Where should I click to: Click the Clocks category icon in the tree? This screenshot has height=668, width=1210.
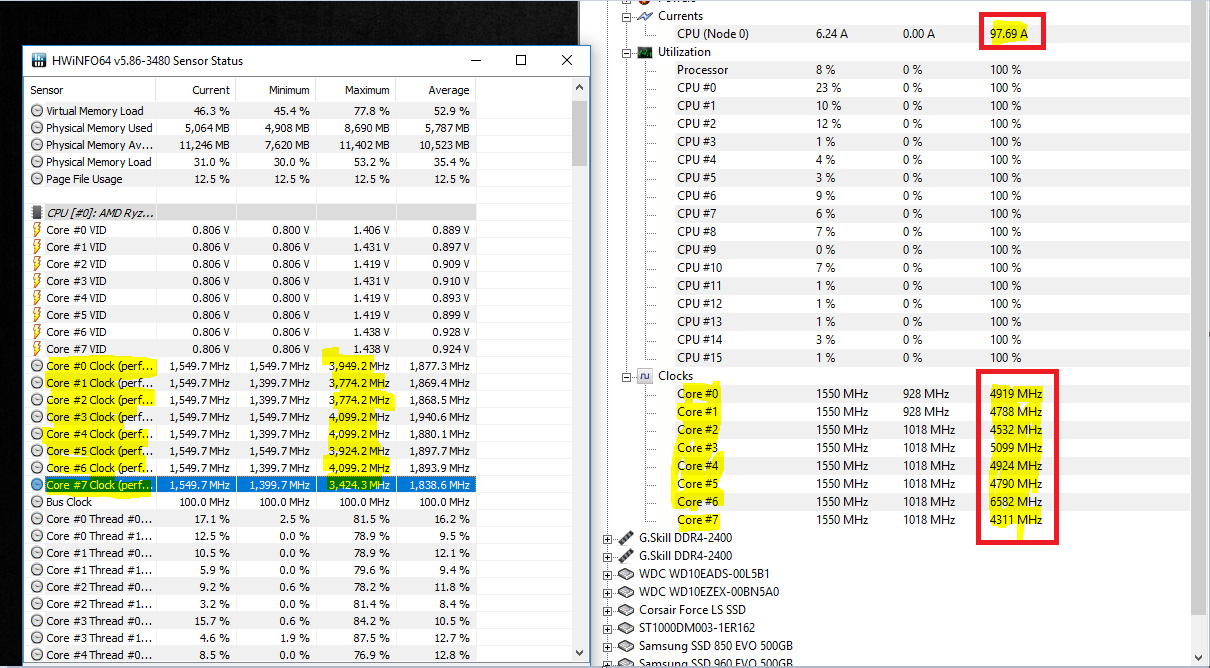[646, 376]
